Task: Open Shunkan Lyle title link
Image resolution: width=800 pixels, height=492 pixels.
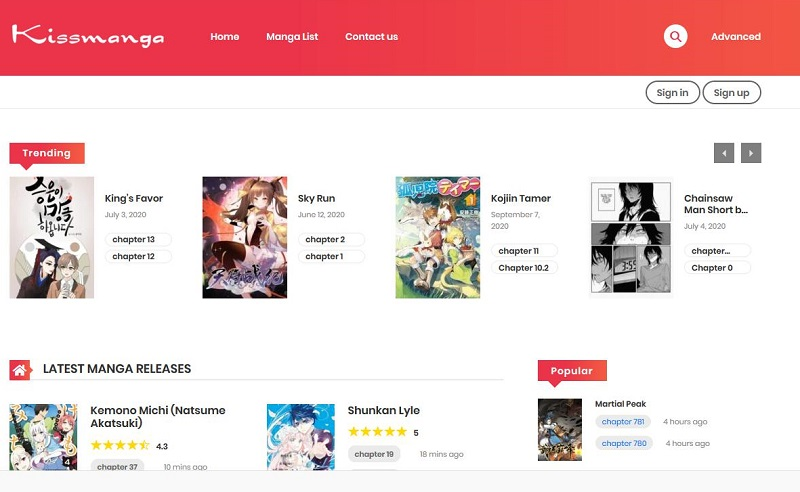Action: tap(384, 410)
